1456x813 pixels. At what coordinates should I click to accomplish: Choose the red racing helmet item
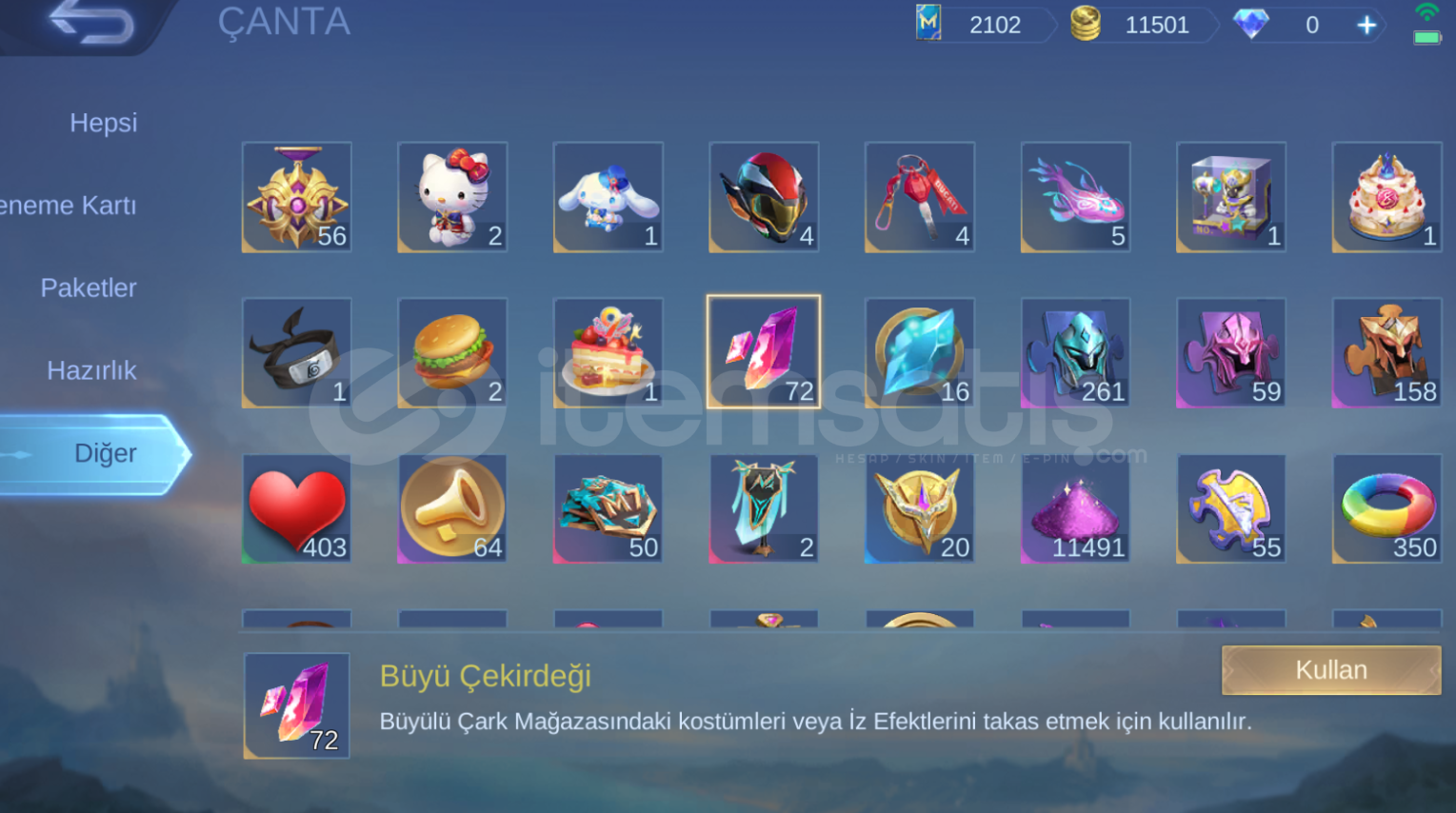tap(764, 197)
